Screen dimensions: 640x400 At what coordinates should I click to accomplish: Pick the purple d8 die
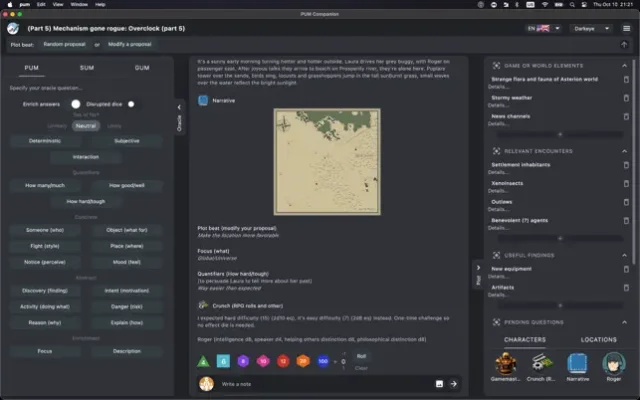243,361
